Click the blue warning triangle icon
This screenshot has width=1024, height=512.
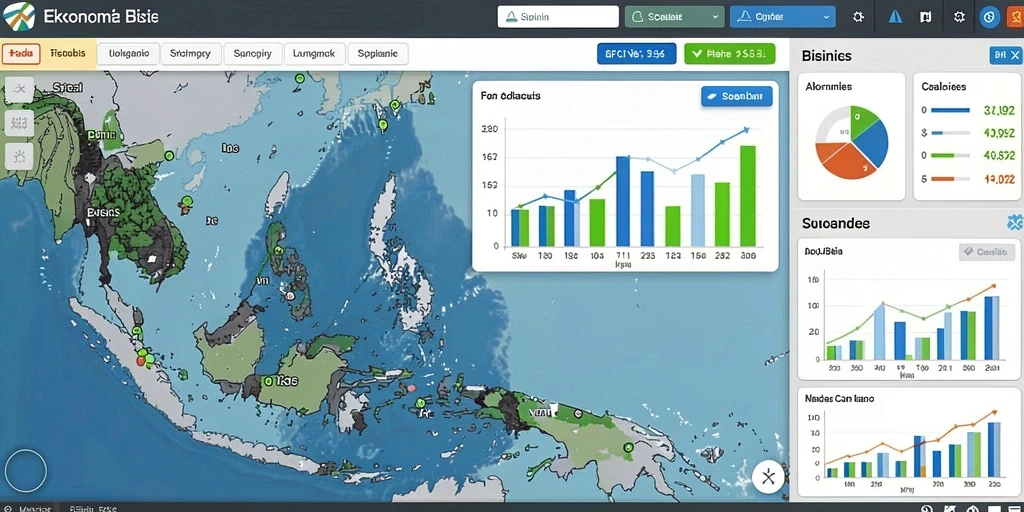point(895,17)
